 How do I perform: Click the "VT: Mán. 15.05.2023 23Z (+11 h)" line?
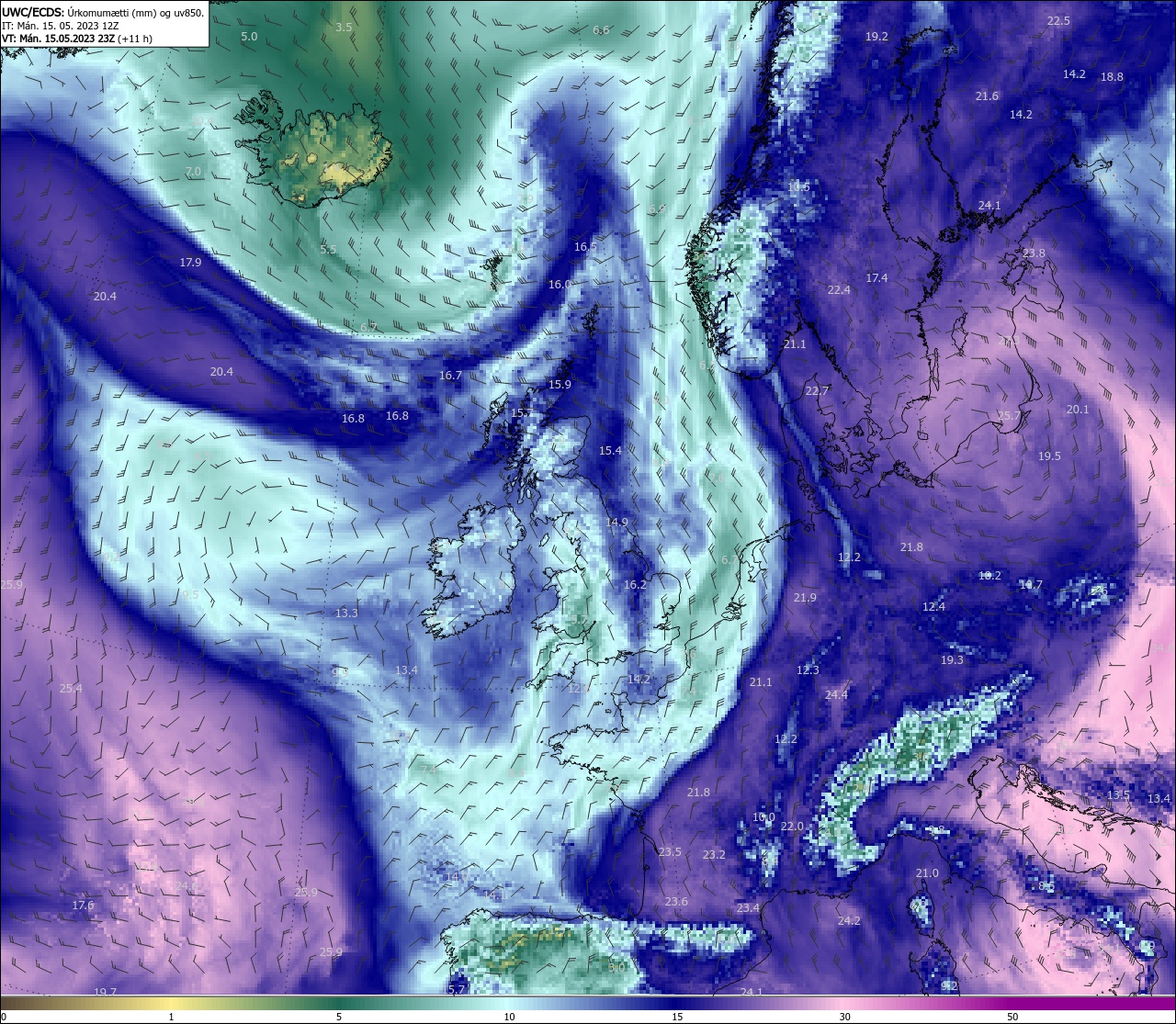pyautogui.click(x=77, y=39)
